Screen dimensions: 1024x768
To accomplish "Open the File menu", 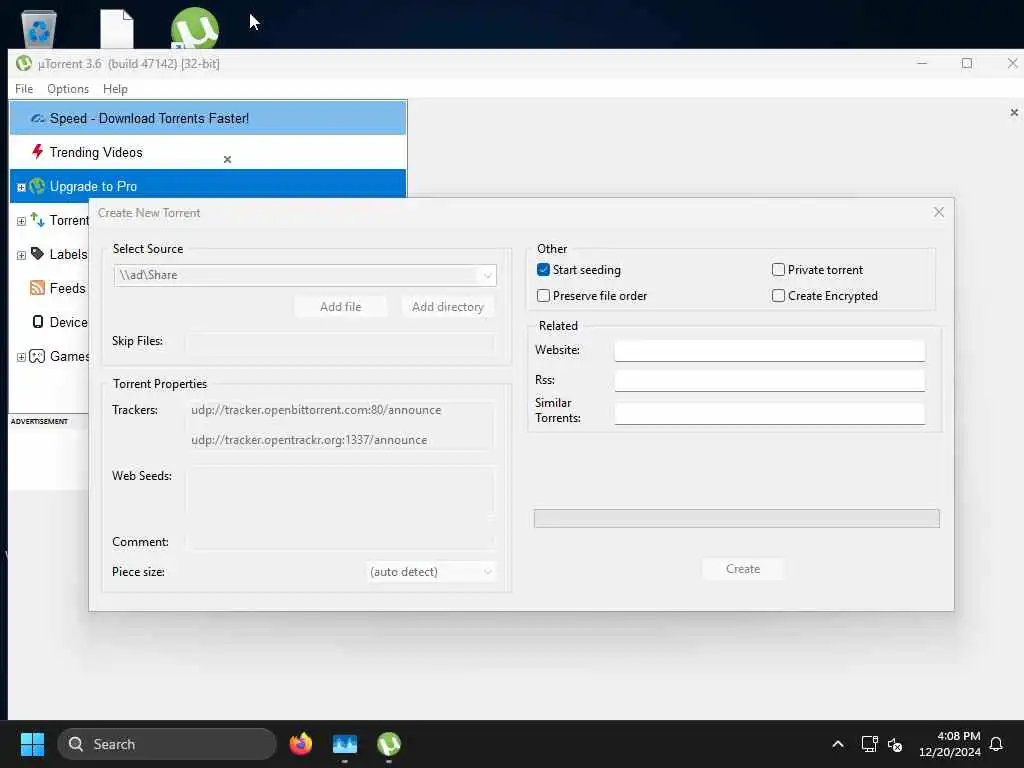I will (24, 89).
